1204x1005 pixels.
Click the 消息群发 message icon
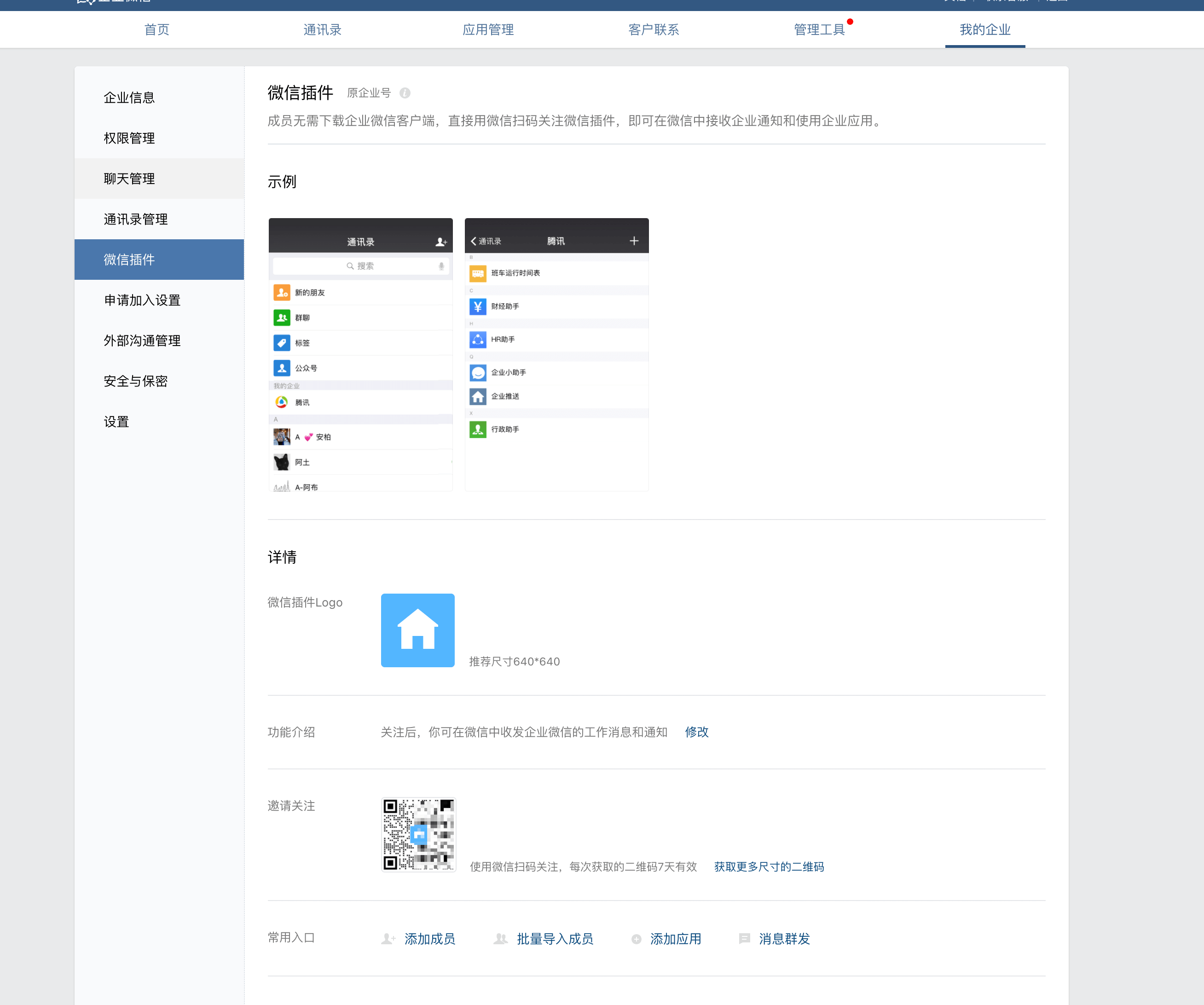coord(744,938)
